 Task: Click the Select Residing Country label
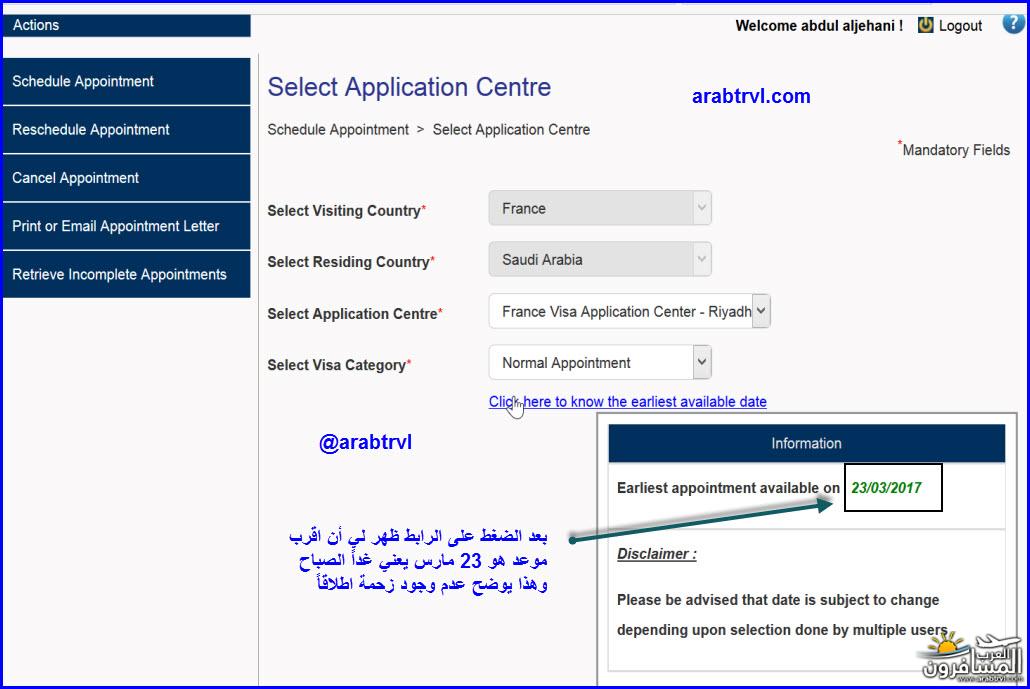pyautogui.click(x=351, y=262)
